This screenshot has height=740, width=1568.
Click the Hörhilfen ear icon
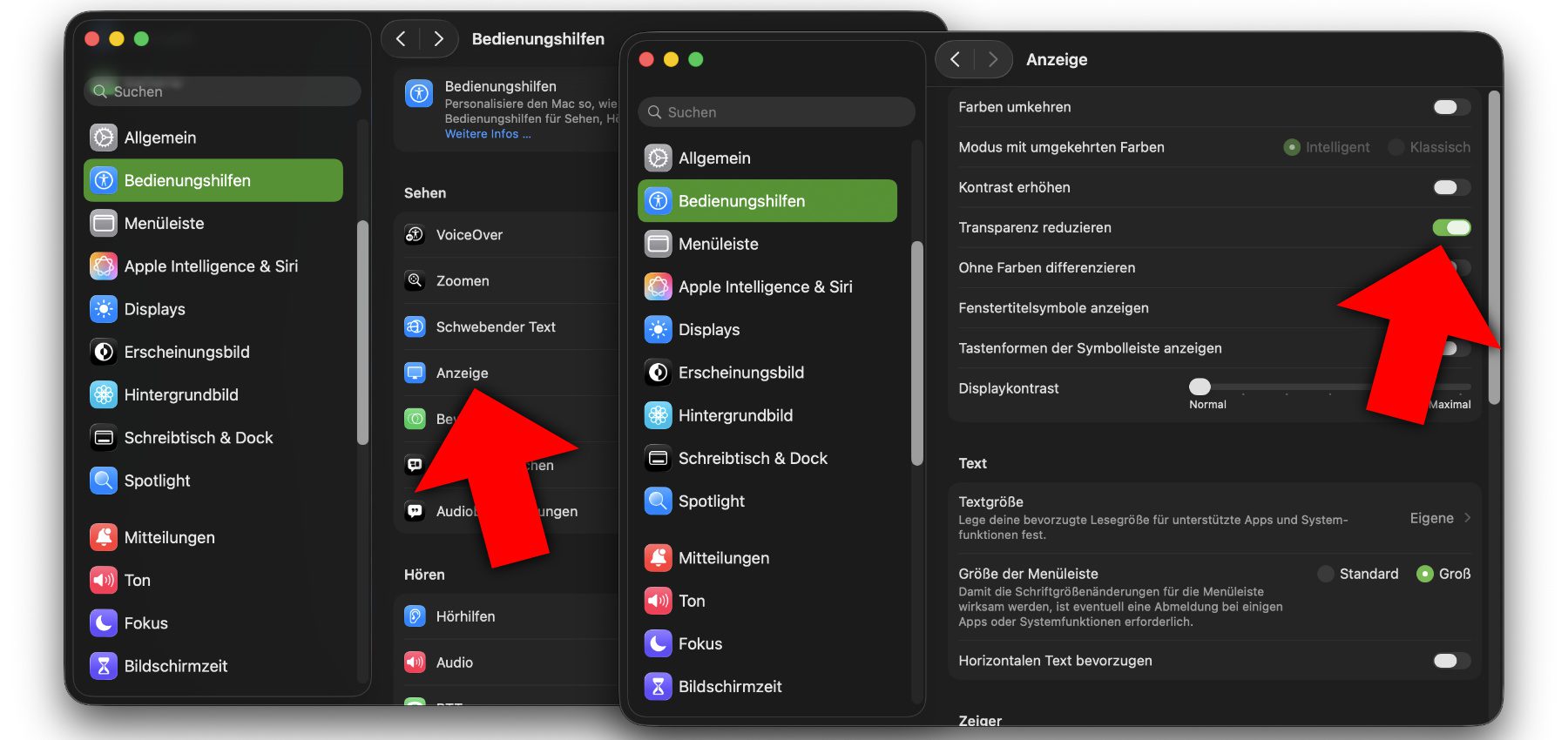(x=415, y=616)
